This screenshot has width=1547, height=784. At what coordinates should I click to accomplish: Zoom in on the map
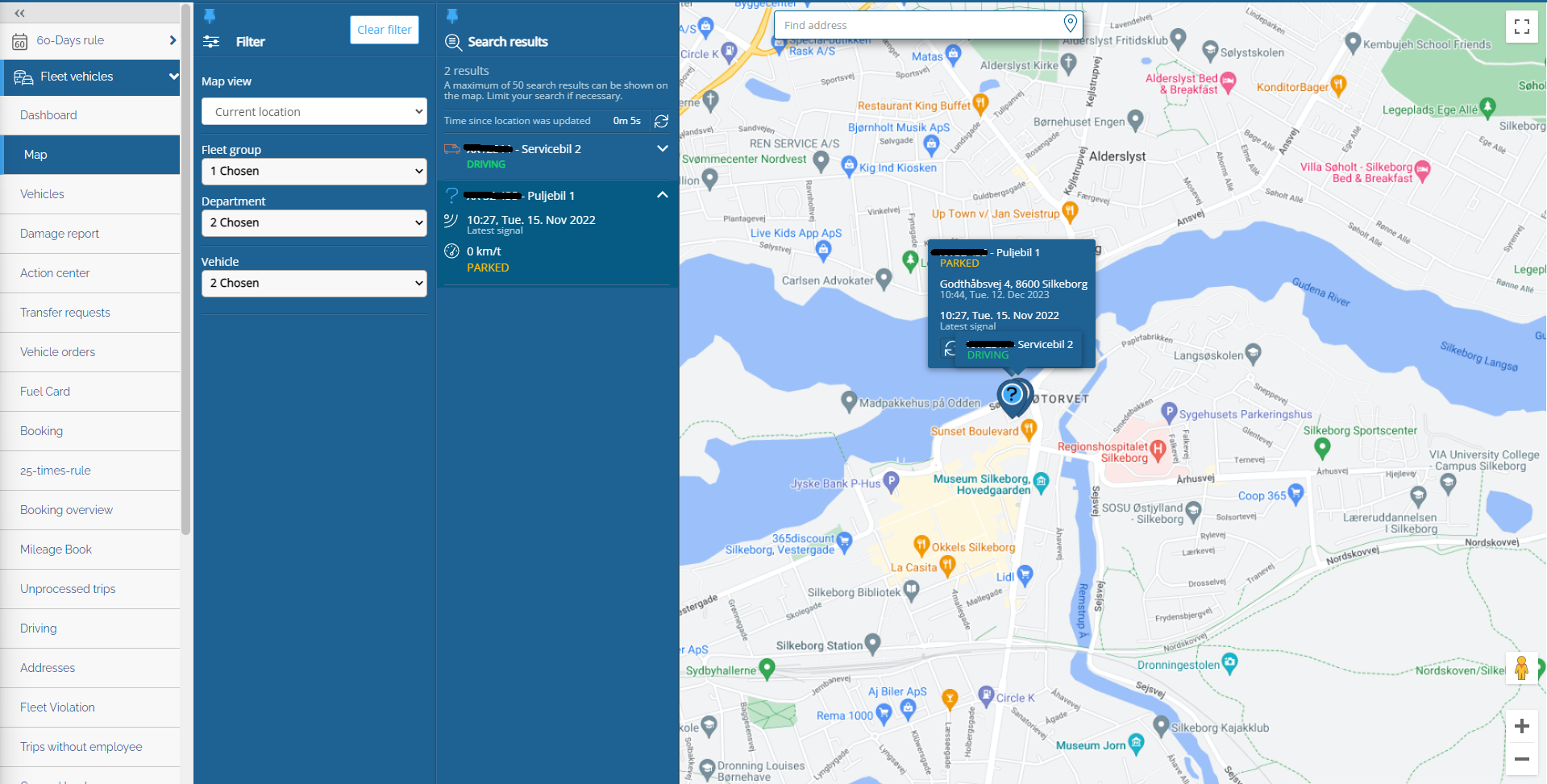point(1521,726)
